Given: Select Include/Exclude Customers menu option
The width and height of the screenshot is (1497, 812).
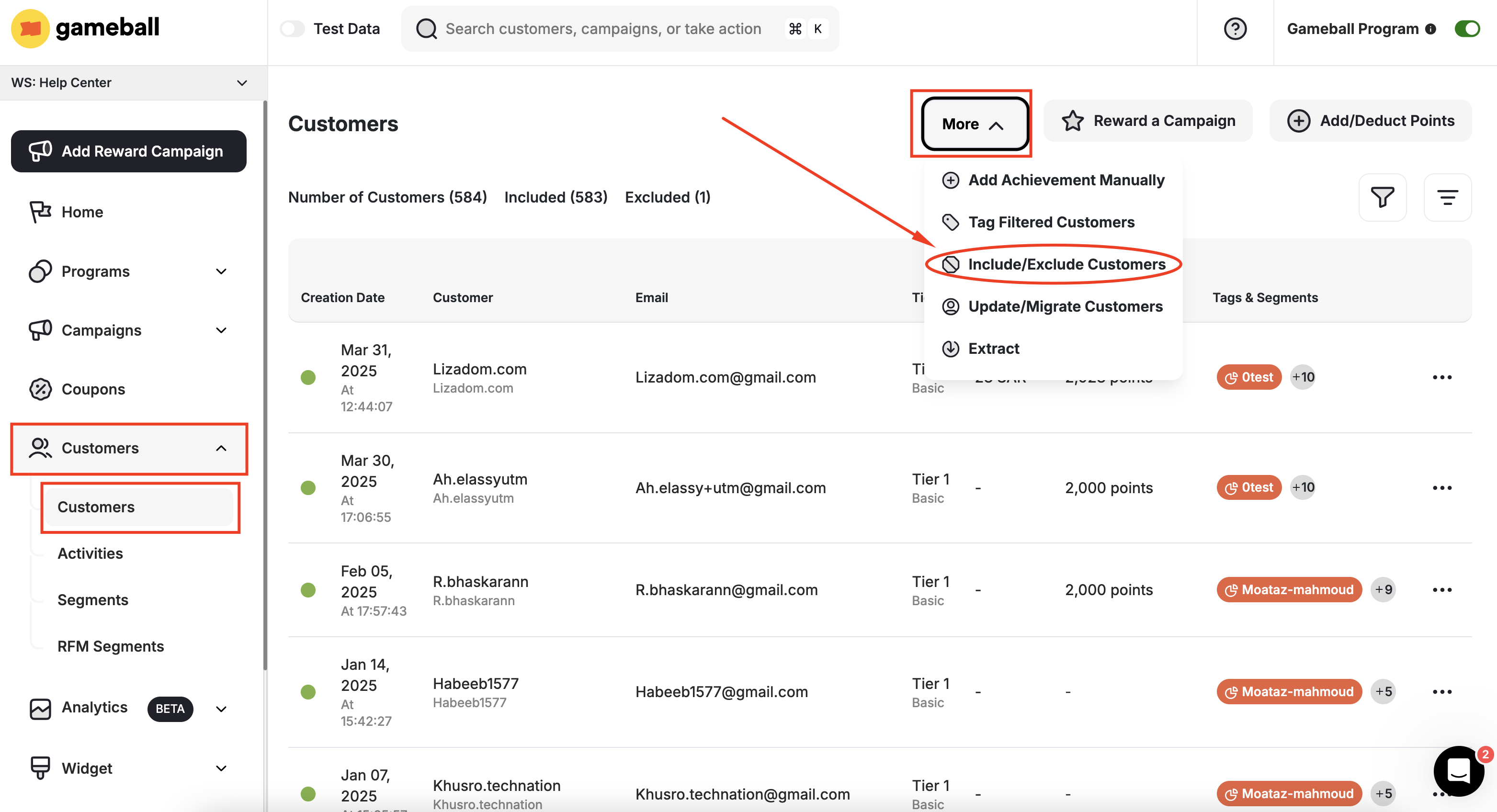Looking at the screenshot, I should click(x=1066, y=264).
